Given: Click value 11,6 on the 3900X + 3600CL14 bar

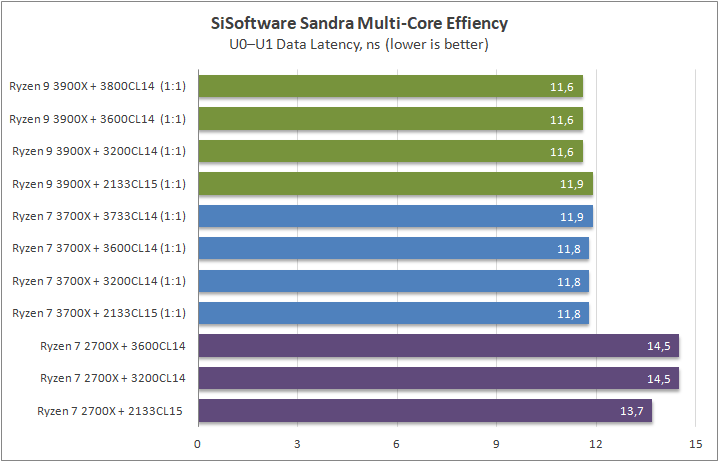Looking at the screenshot, I should [x=562, y=120].
